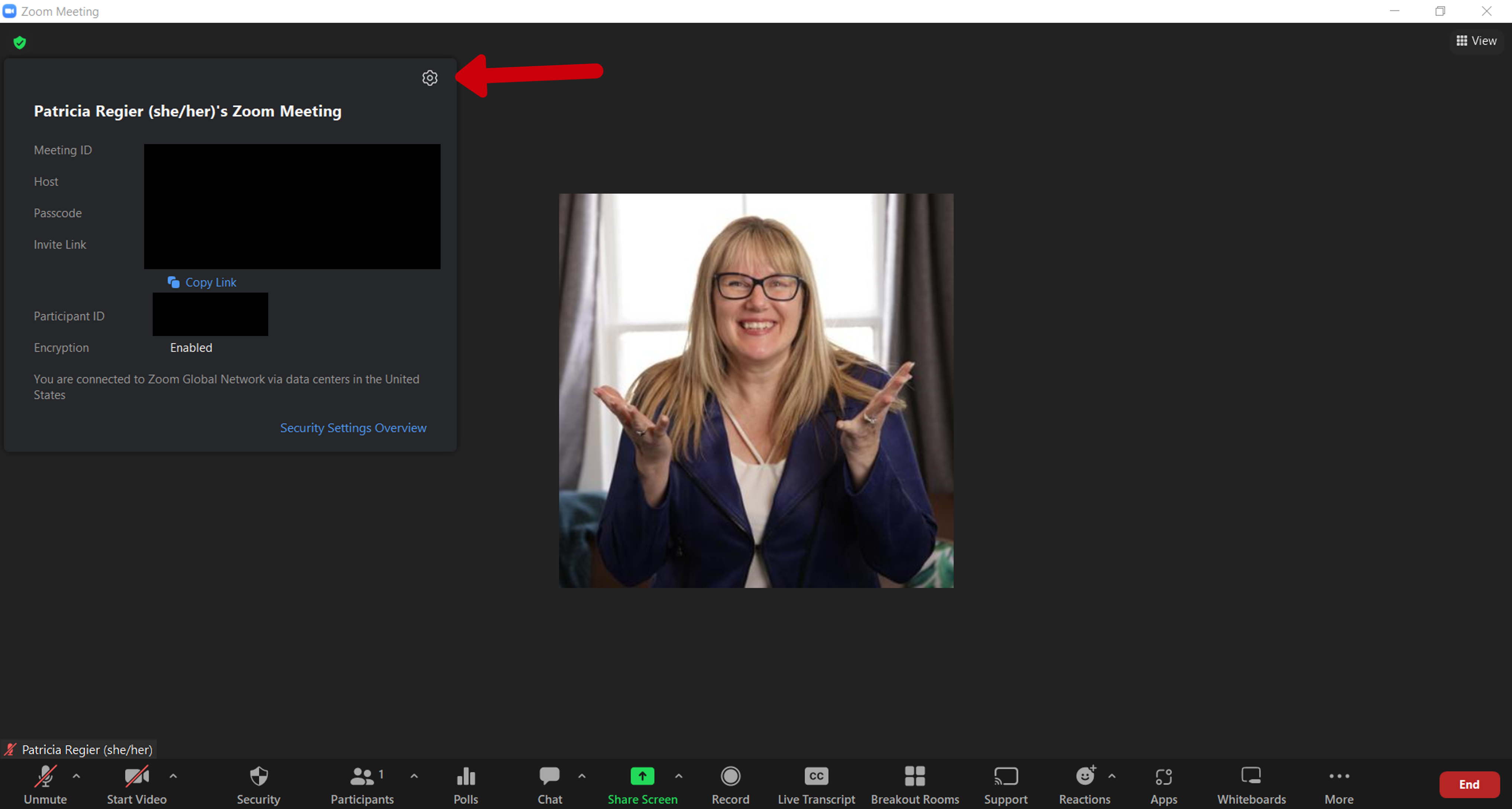The height and width of the screenshot is (809, 1512).
Task: Click the Host label
Action: coord(46,181)
